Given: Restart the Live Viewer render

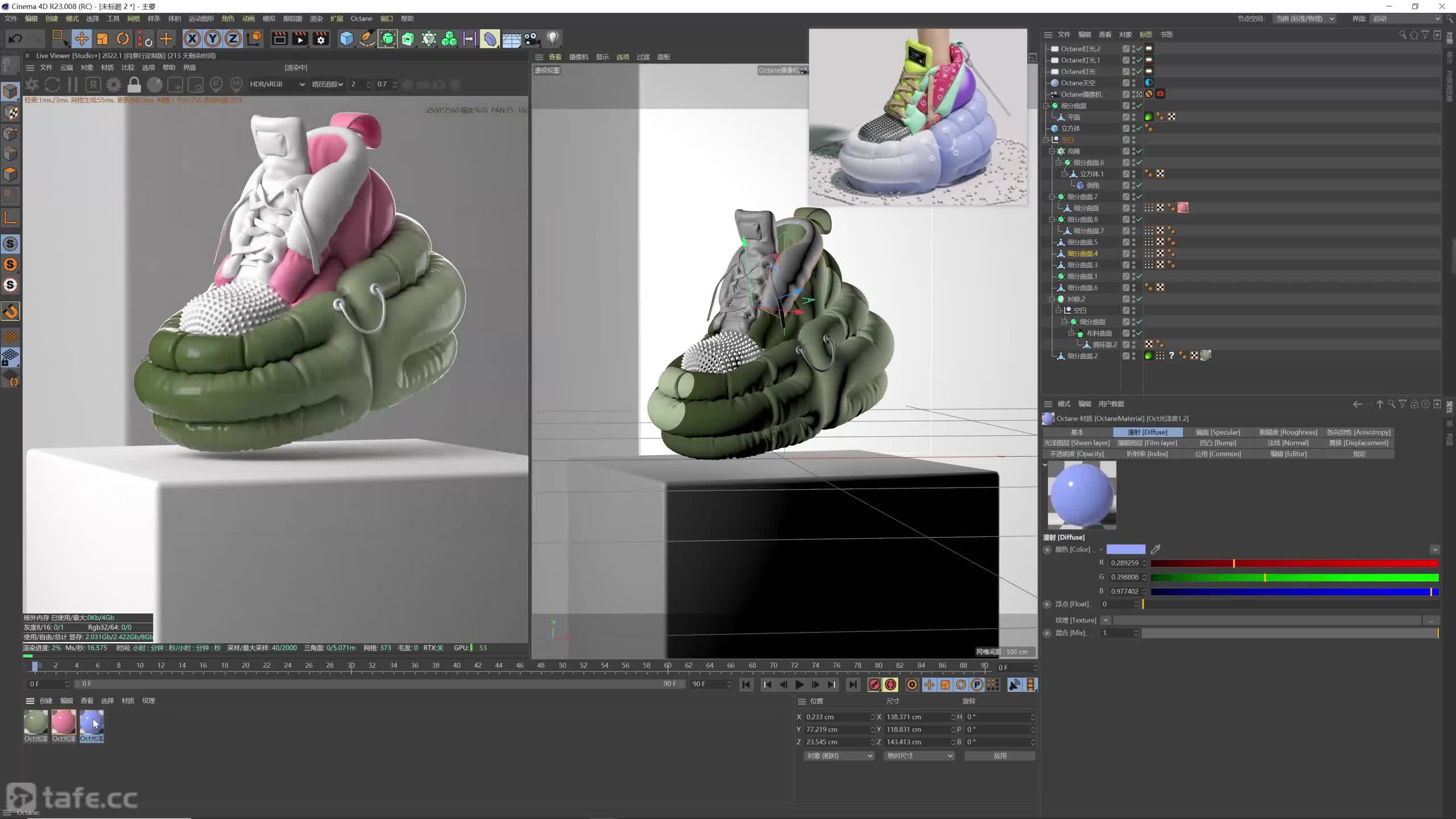Looking at the screenshot, I should click(52, 85).
